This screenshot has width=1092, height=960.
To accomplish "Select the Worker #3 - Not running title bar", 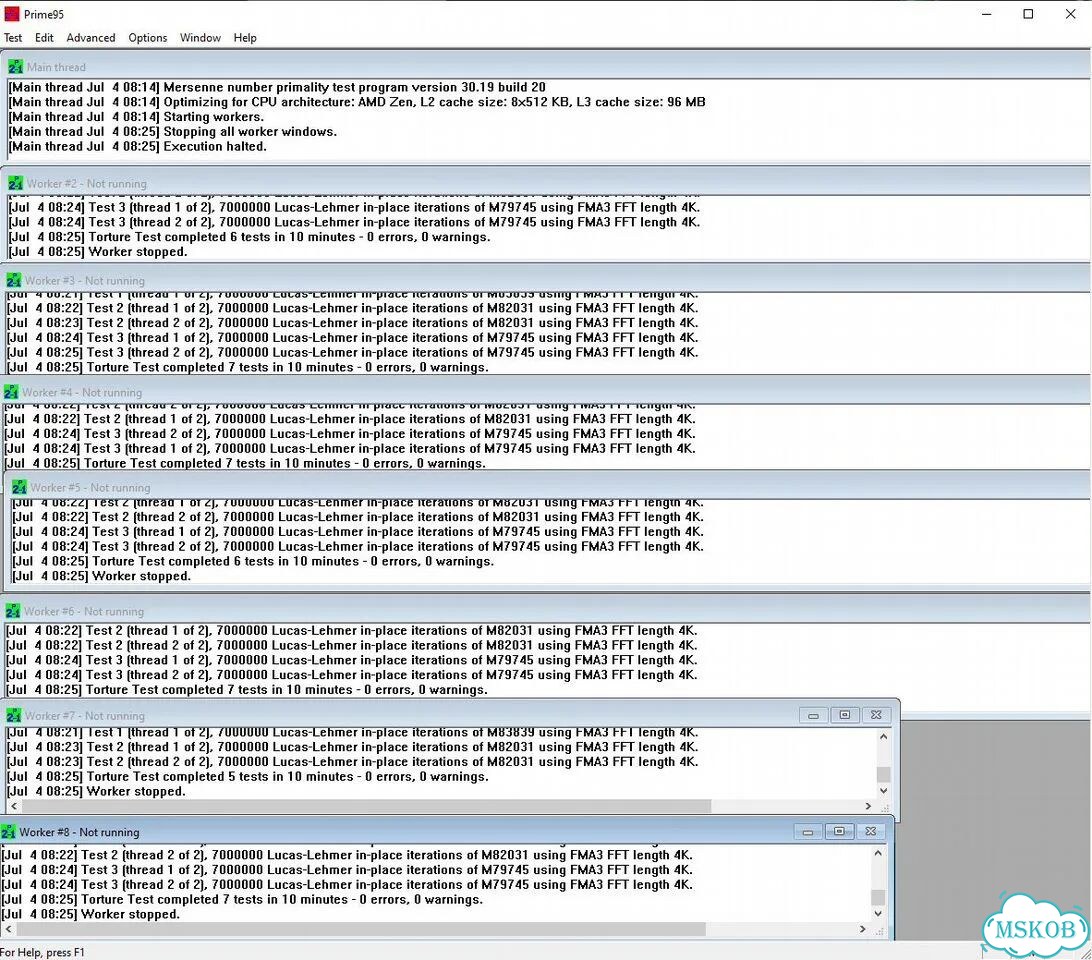I will (546, 280).
